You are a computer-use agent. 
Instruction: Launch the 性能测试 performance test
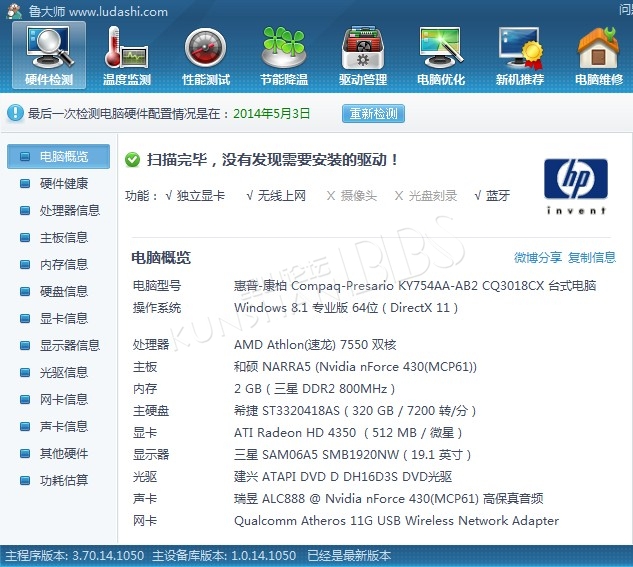tap(205, 56)
